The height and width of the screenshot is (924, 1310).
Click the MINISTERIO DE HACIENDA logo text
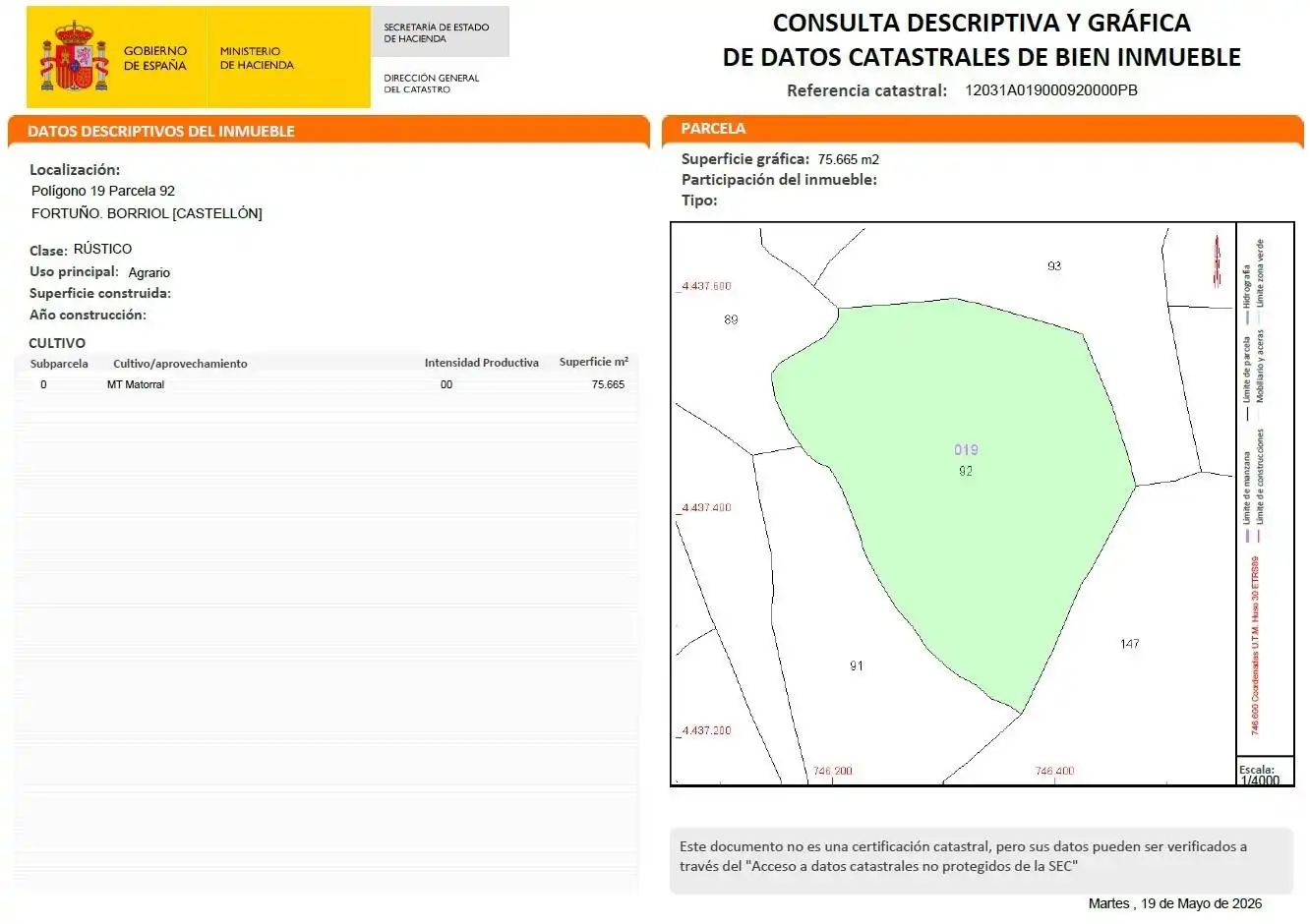pos(257,58)
